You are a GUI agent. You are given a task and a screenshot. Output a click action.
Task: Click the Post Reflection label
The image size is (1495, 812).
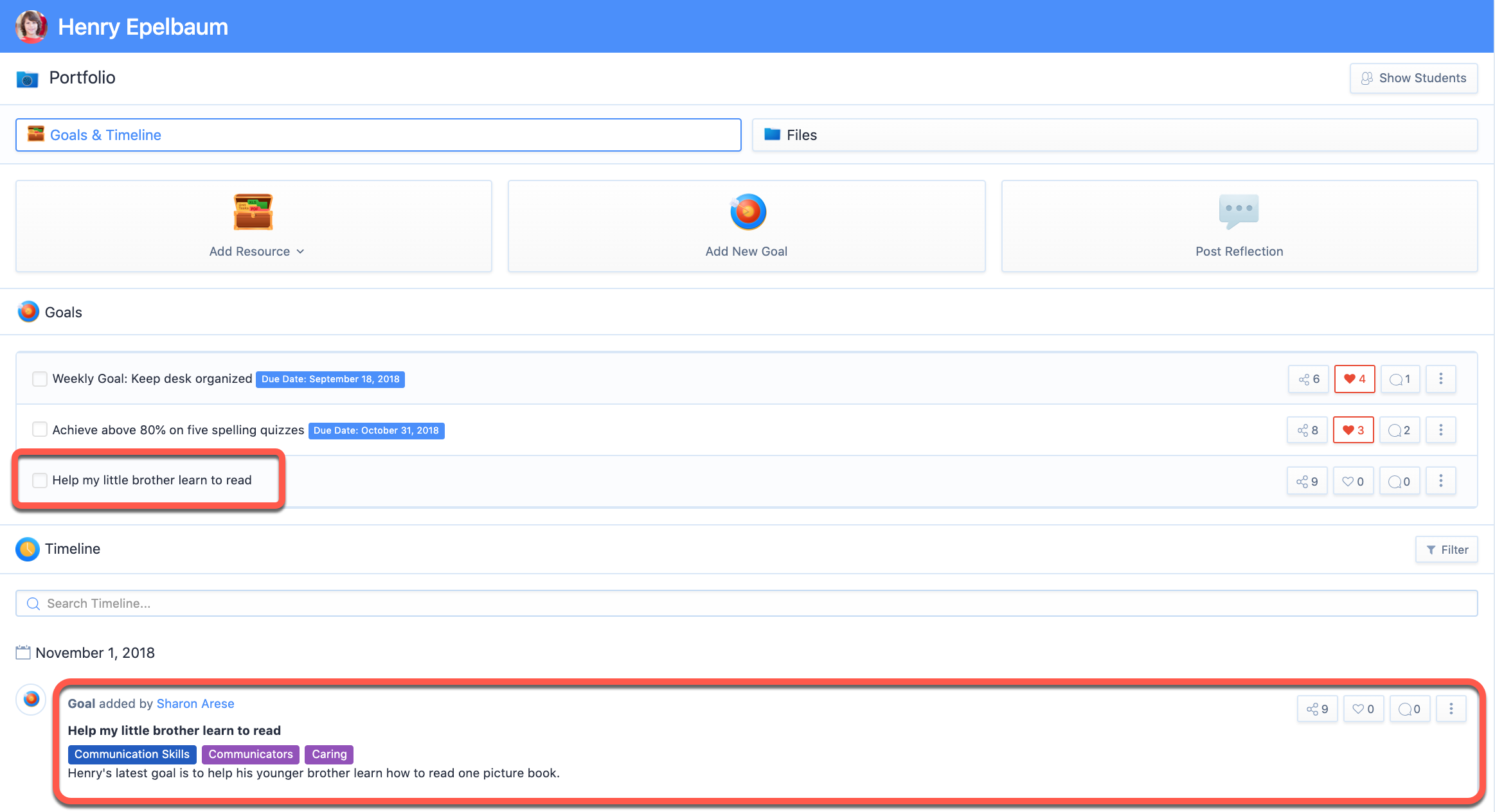click(1239, 252)
